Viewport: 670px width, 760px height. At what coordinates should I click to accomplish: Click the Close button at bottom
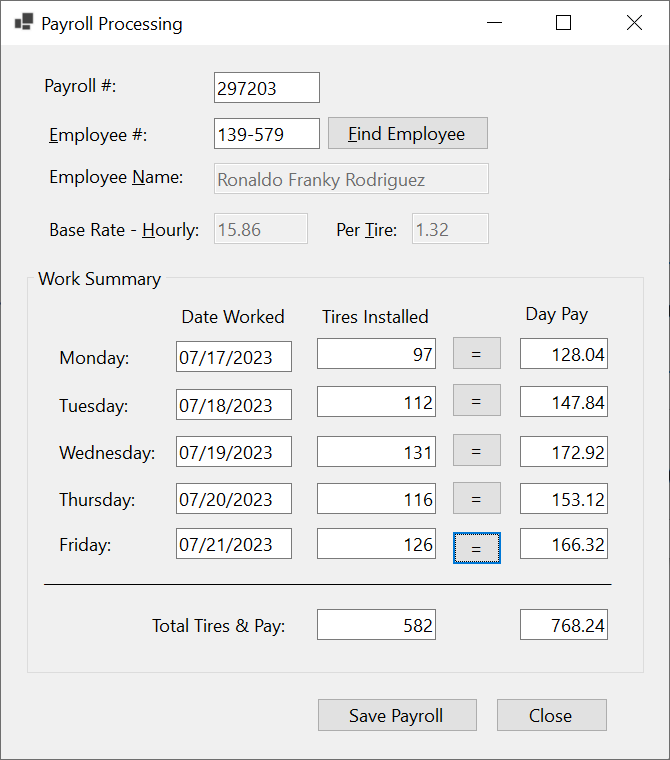pyautogui.click(x=552, y=715)
